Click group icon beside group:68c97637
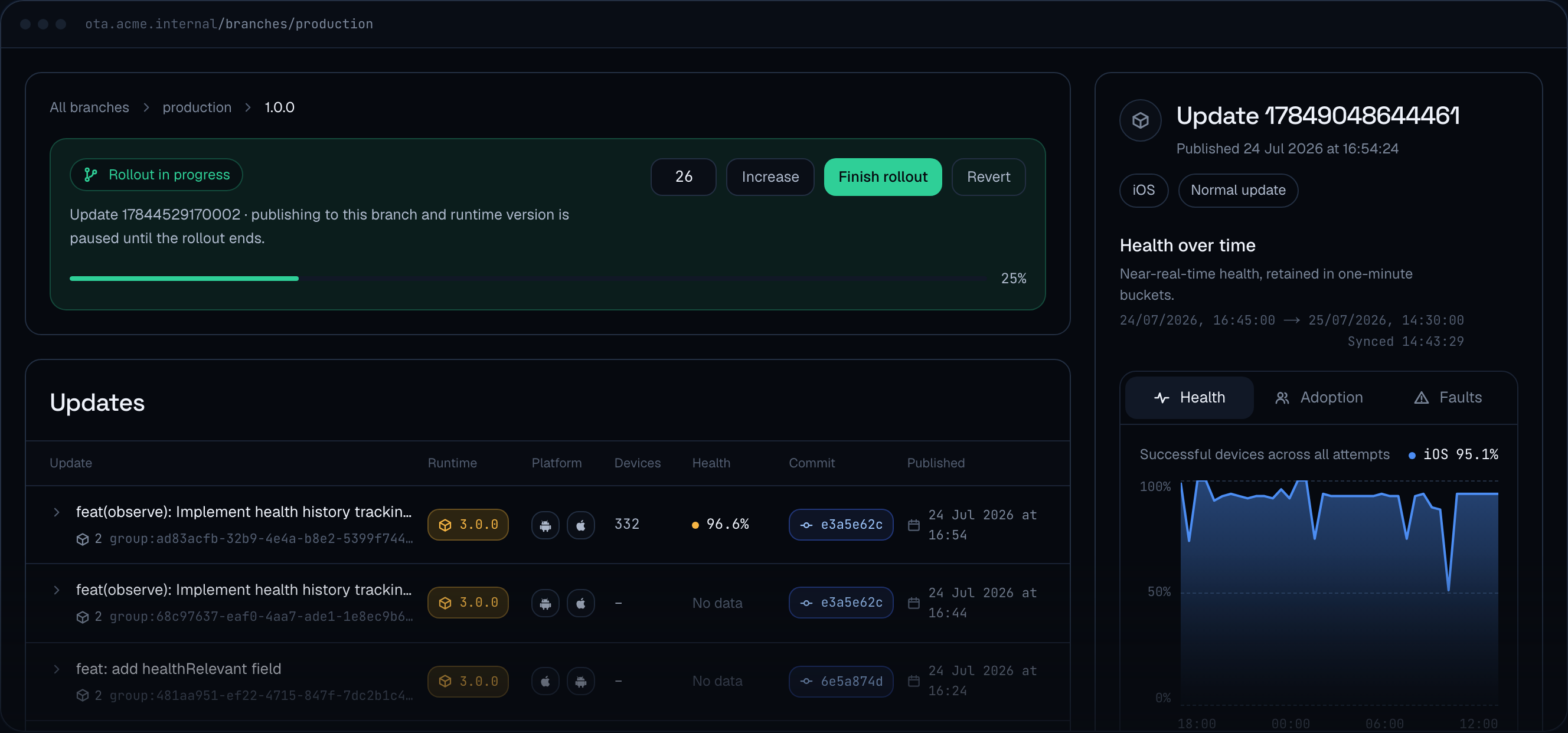 82,617
